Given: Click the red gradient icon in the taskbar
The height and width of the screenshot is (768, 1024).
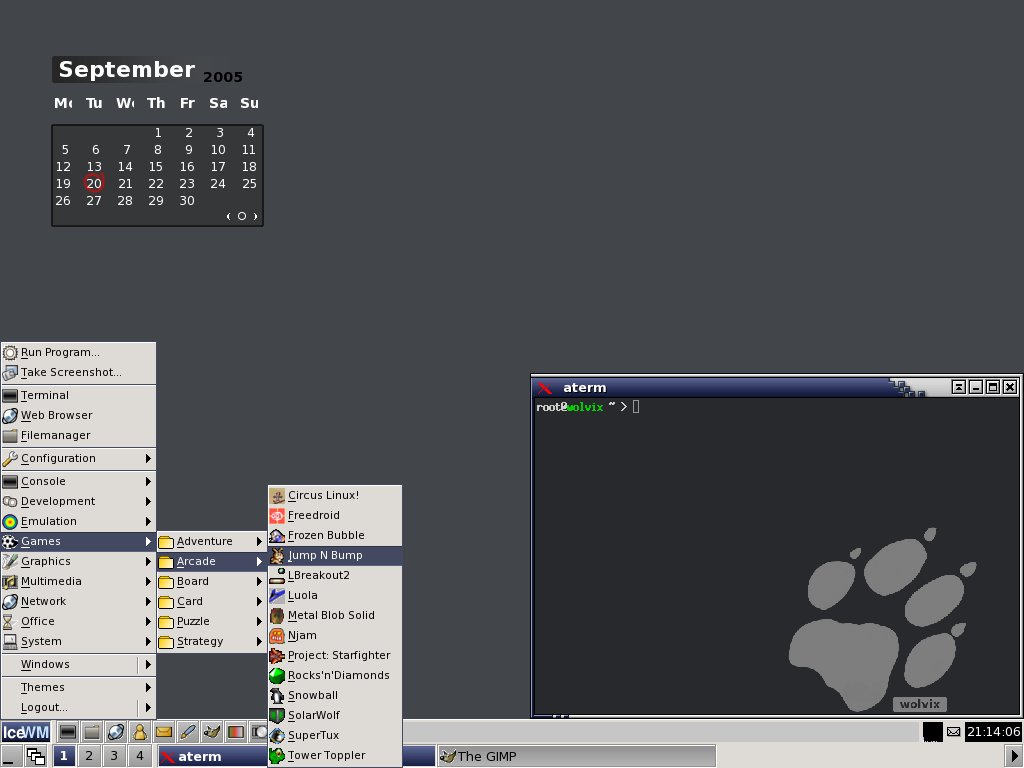Looking at the screenshot, I should 236,732.
